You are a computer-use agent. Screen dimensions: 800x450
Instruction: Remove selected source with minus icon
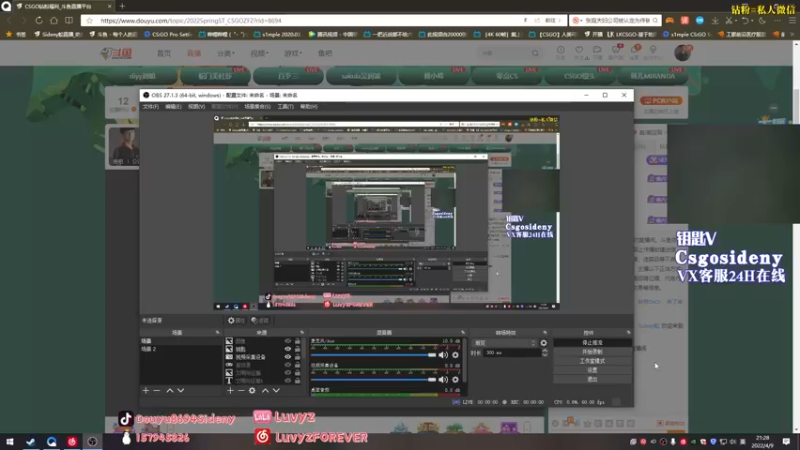coord(241,390)
